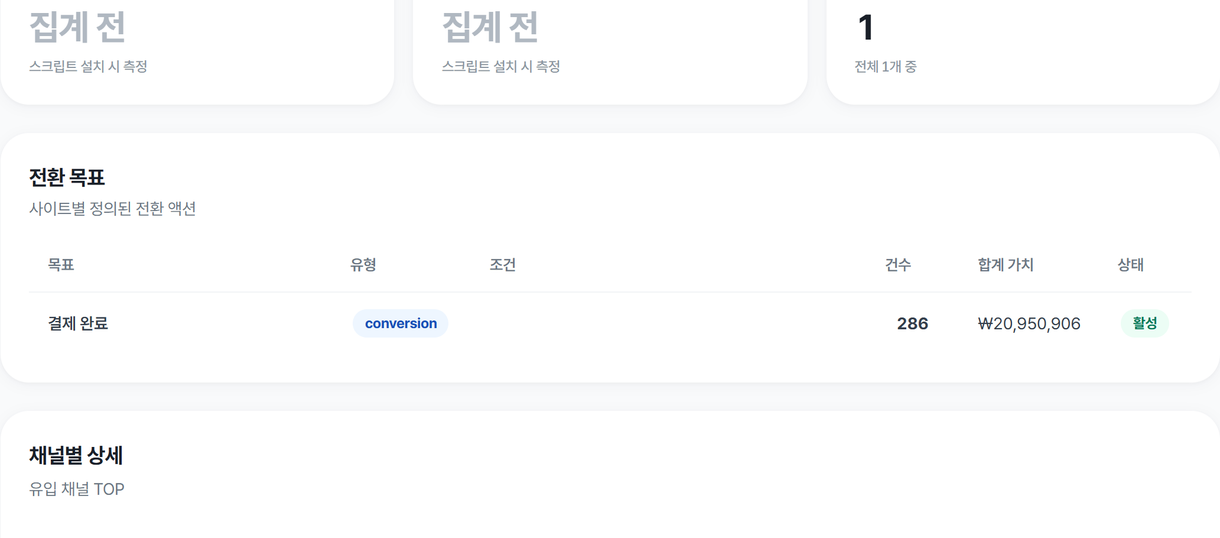
Task: Click the large number 1 in summary card
Action: [866, 27]
